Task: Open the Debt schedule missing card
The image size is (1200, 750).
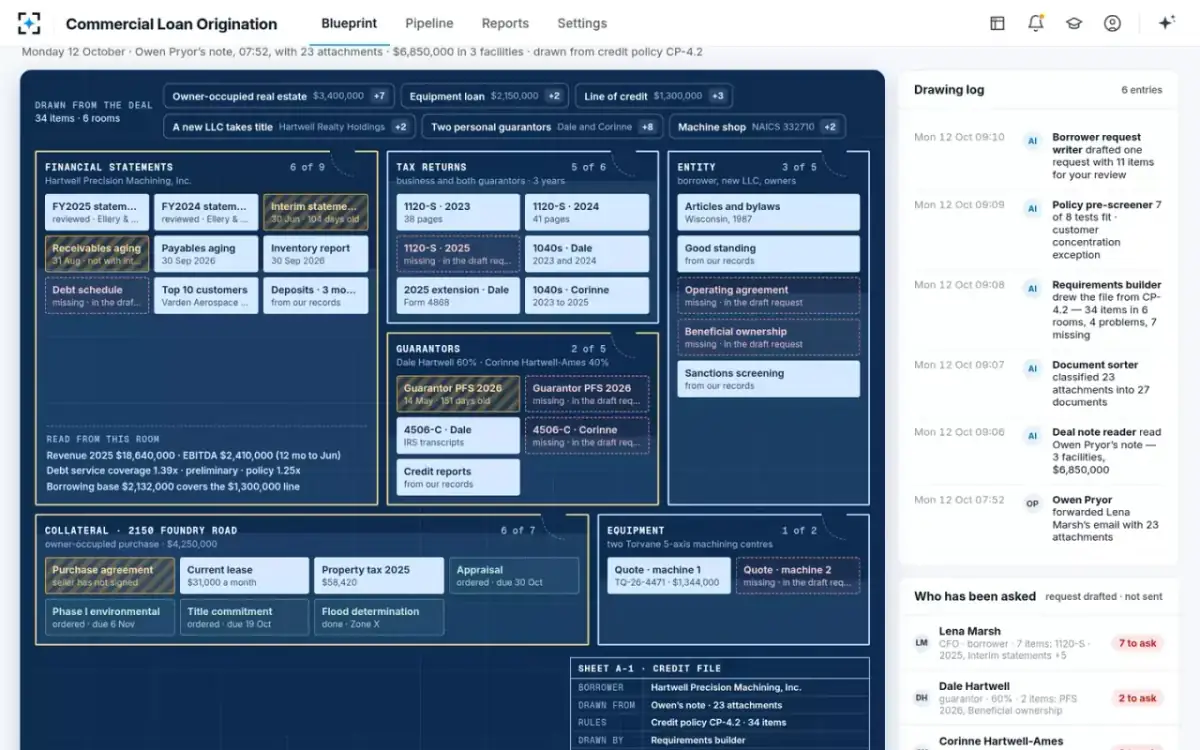Action: point(97,296)
